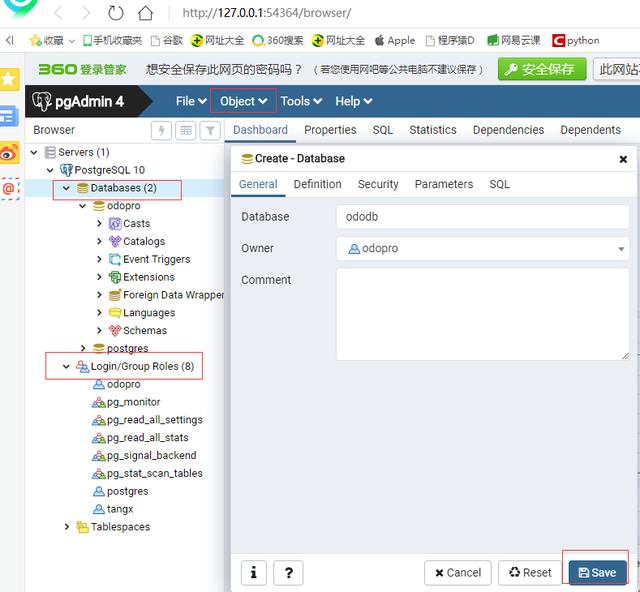The width and height of the screenshot is (640, 592).
Task: Open the Object menu
Action: (243, 101)
